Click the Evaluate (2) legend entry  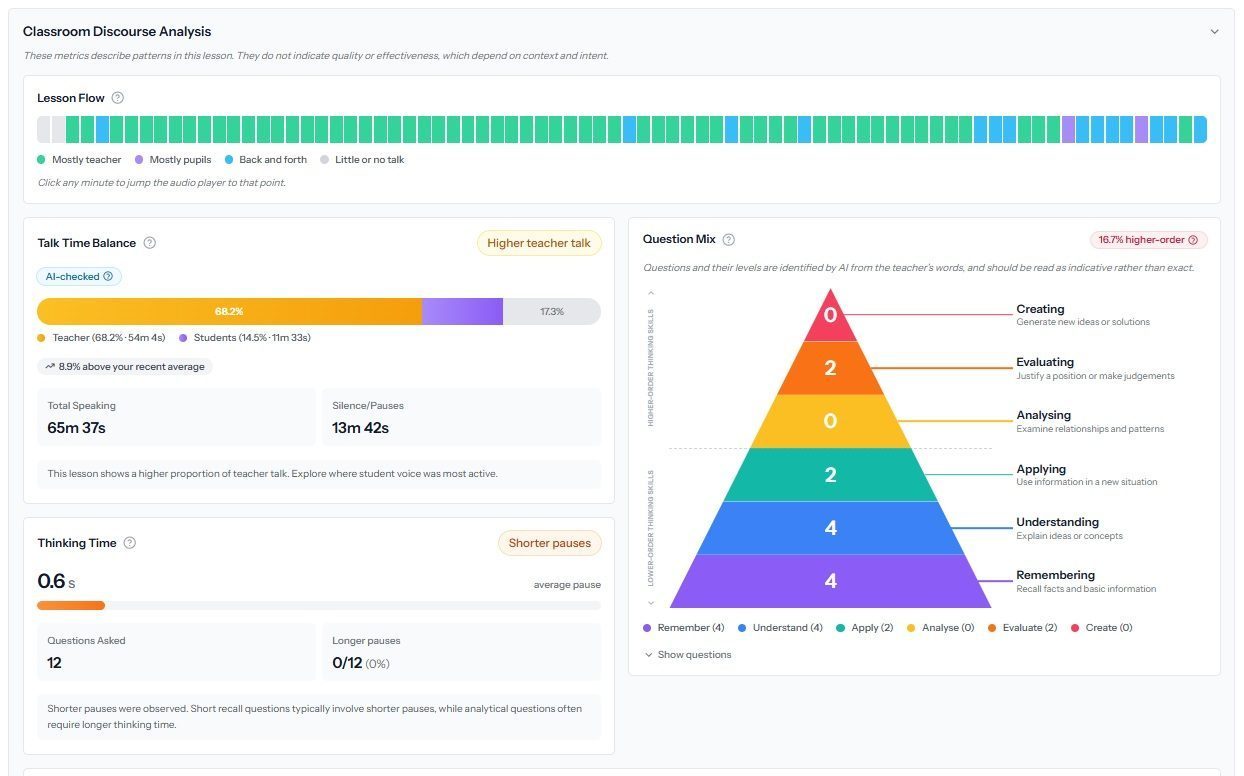tap(1022, 628)
